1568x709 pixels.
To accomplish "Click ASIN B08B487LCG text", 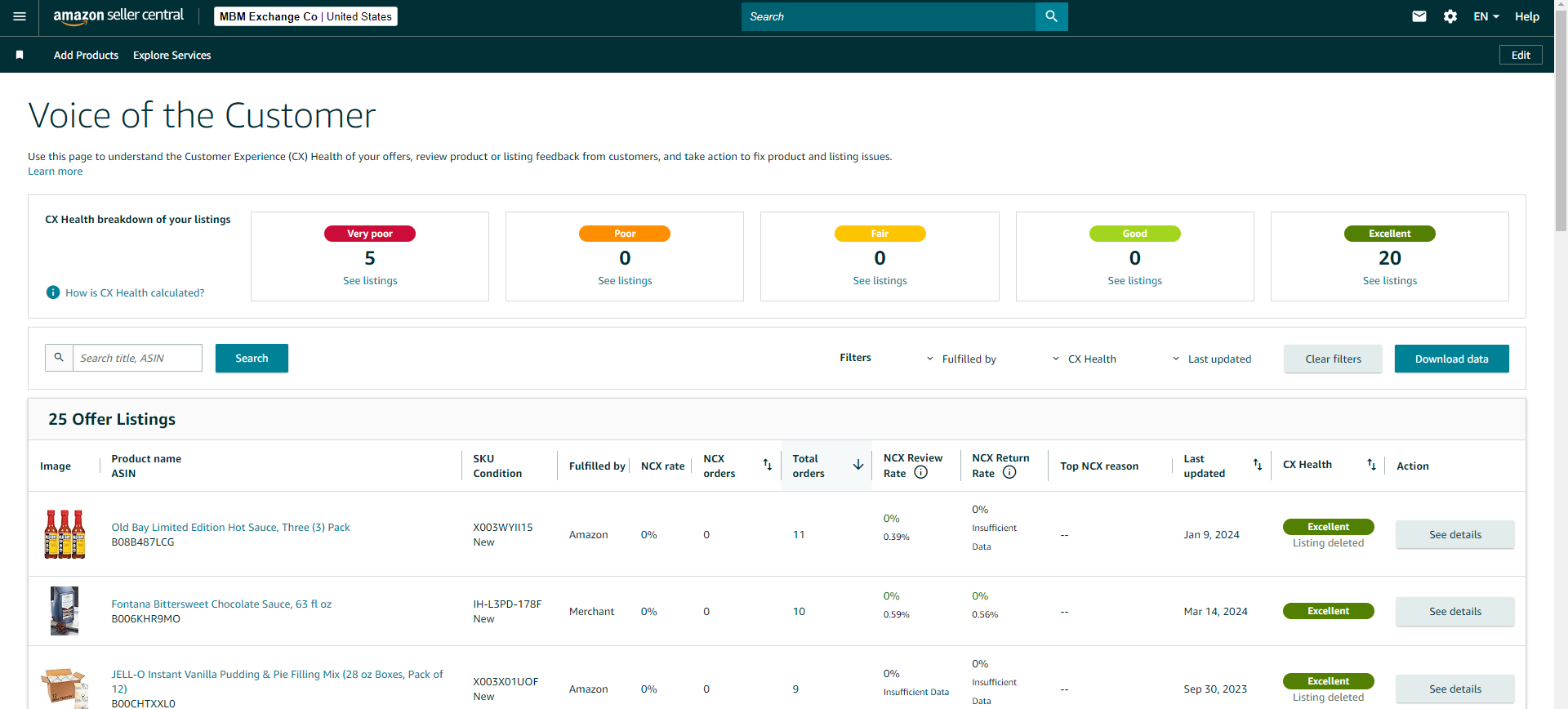I will click(x=143, y=542).
